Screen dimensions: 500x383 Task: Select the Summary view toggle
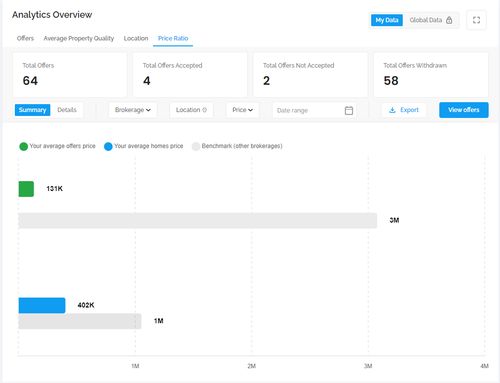coord(32,110)
